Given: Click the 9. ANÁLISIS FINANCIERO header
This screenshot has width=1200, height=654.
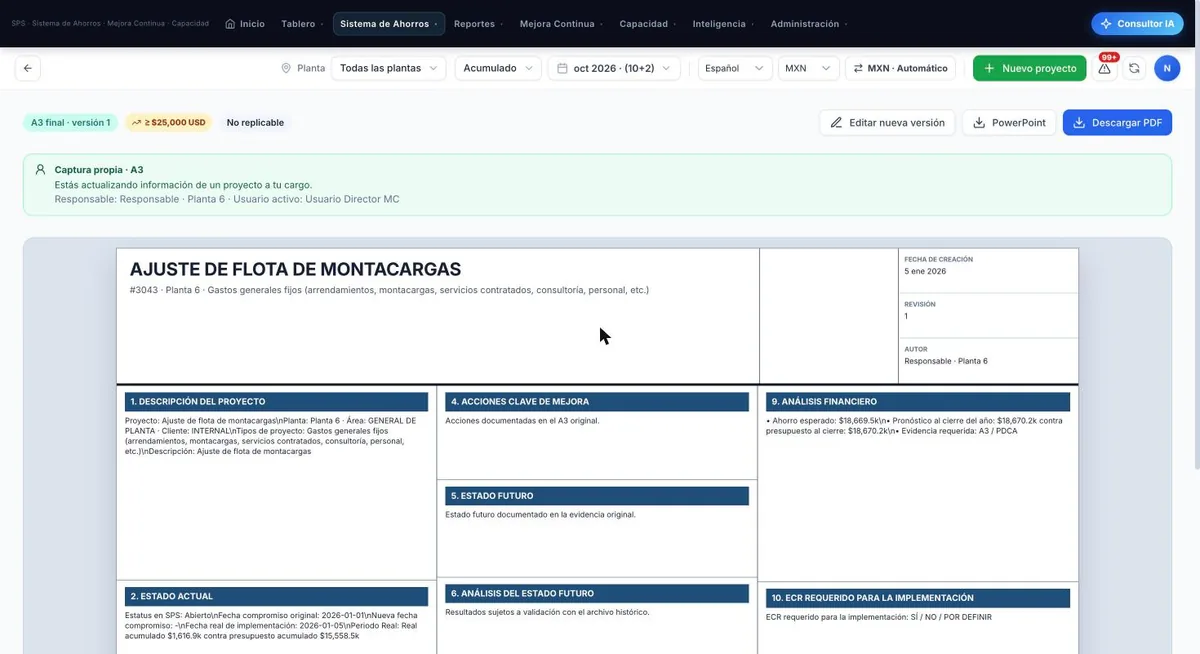Looking at the screenshot, I should [918, 402].
